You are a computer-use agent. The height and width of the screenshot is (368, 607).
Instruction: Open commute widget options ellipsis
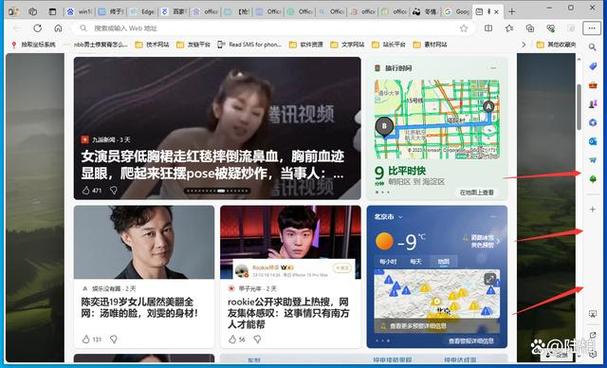tap(493, 68)
